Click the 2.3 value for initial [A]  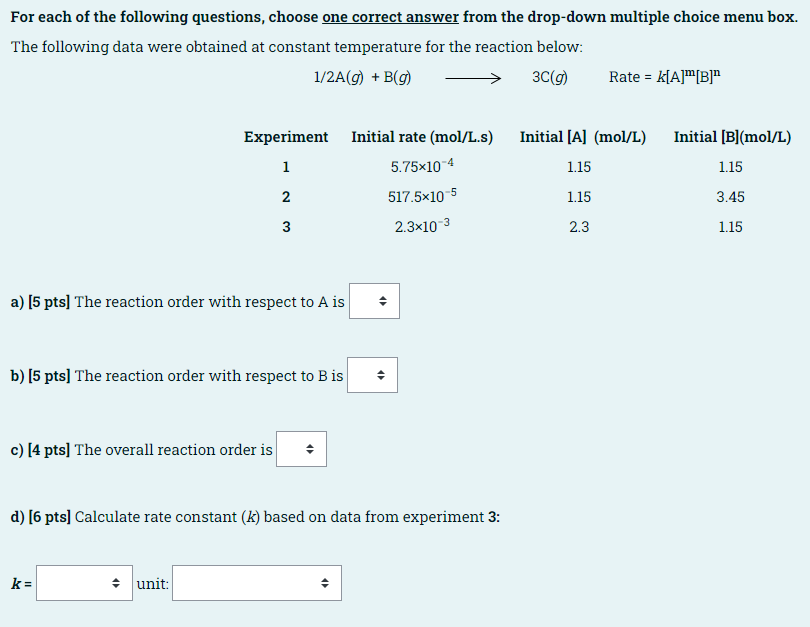click(579, 227)
